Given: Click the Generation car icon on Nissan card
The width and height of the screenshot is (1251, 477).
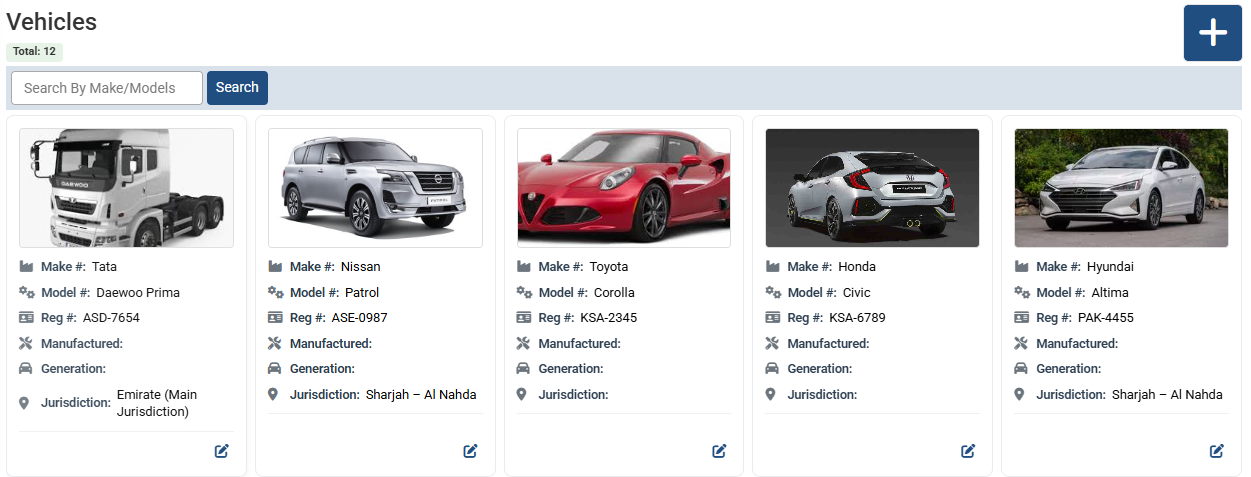Looking at the screenshot, I should 275,369.
